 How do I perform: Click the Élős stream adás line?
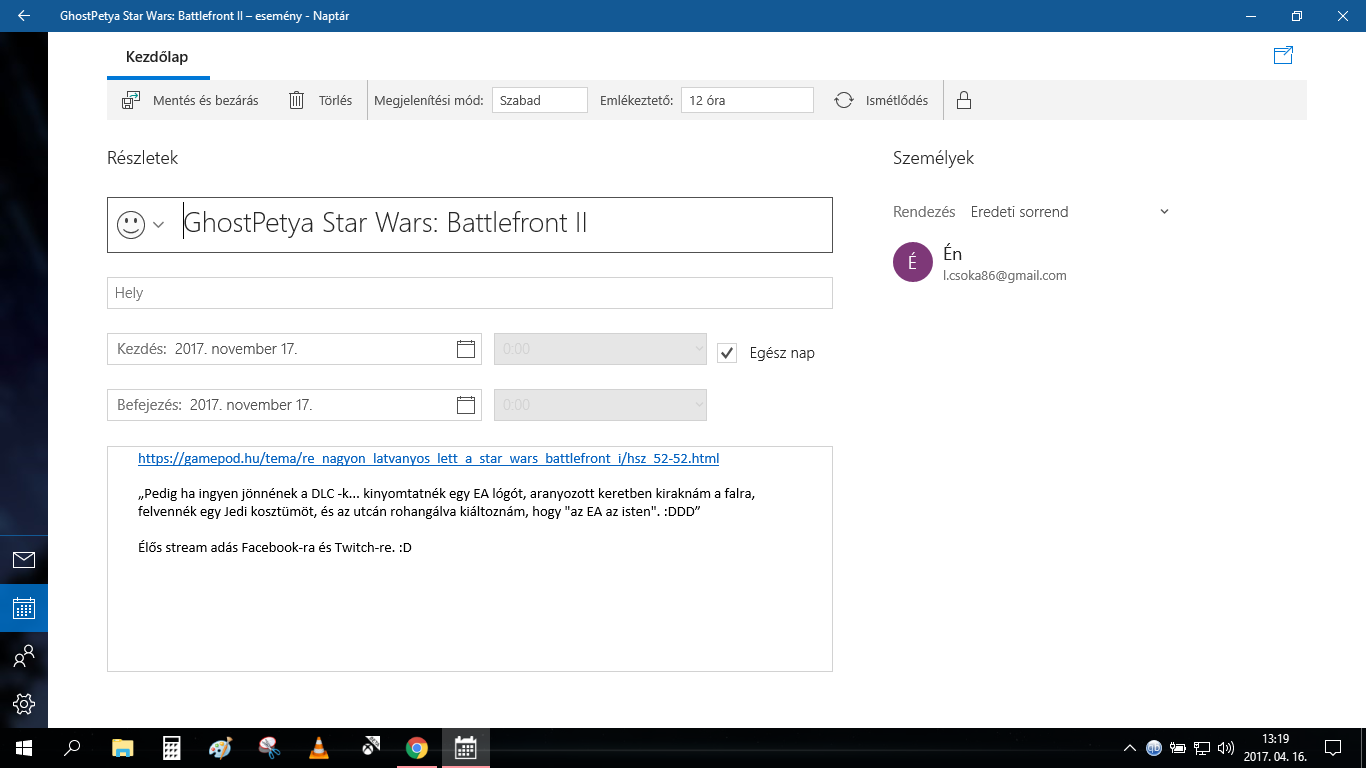(x=275, y=548)
